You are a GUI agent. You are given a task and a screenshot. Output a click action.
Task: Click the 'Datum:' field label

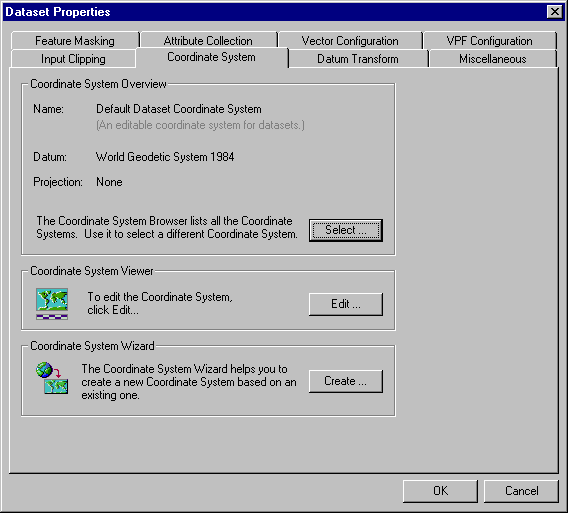[50, 157]
